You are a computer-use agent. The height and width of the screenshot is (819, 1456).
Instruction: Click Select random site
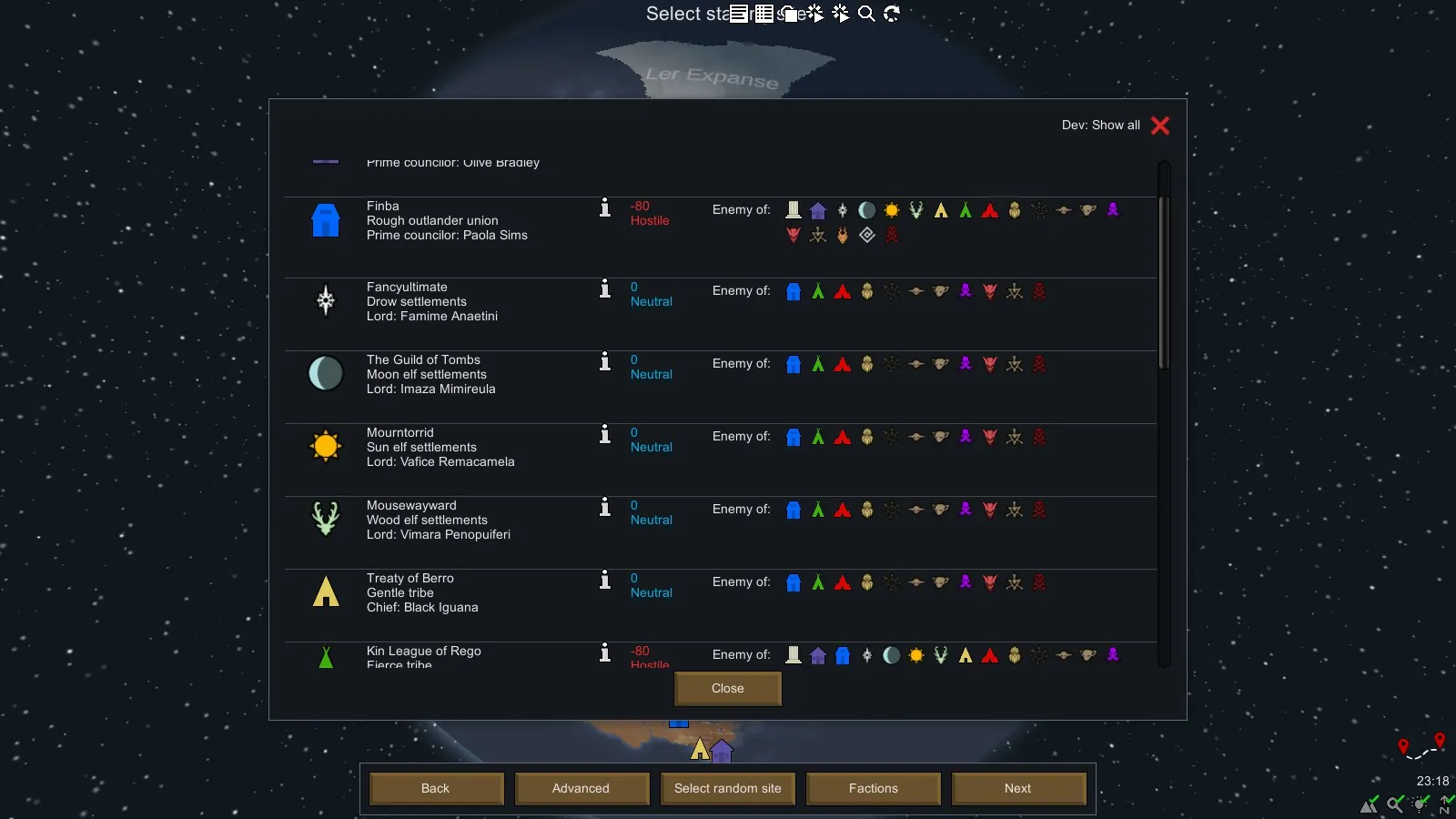[727, 788]
